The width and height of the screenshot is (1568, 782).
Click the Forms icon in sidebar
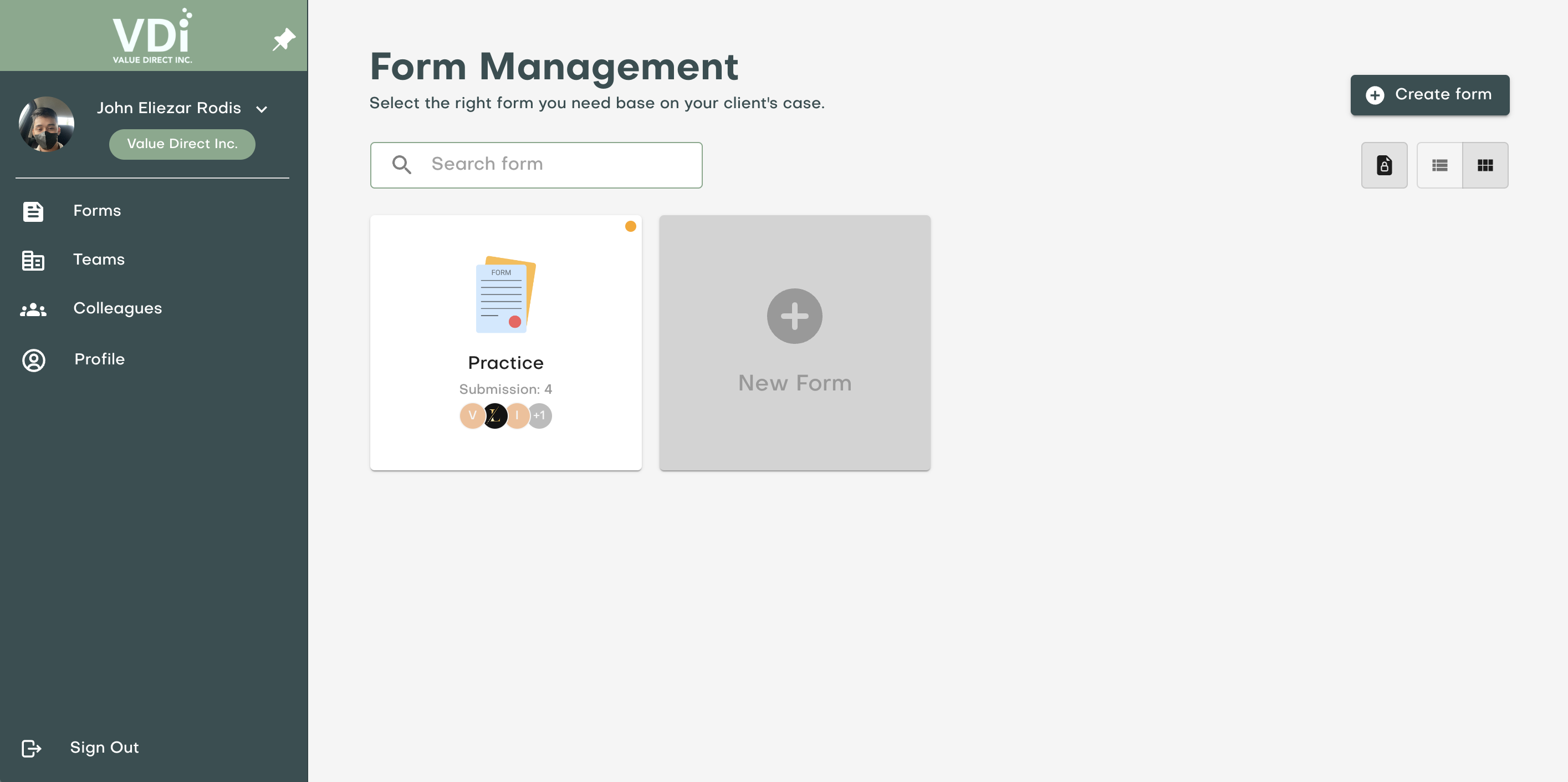tap(32, 211)
